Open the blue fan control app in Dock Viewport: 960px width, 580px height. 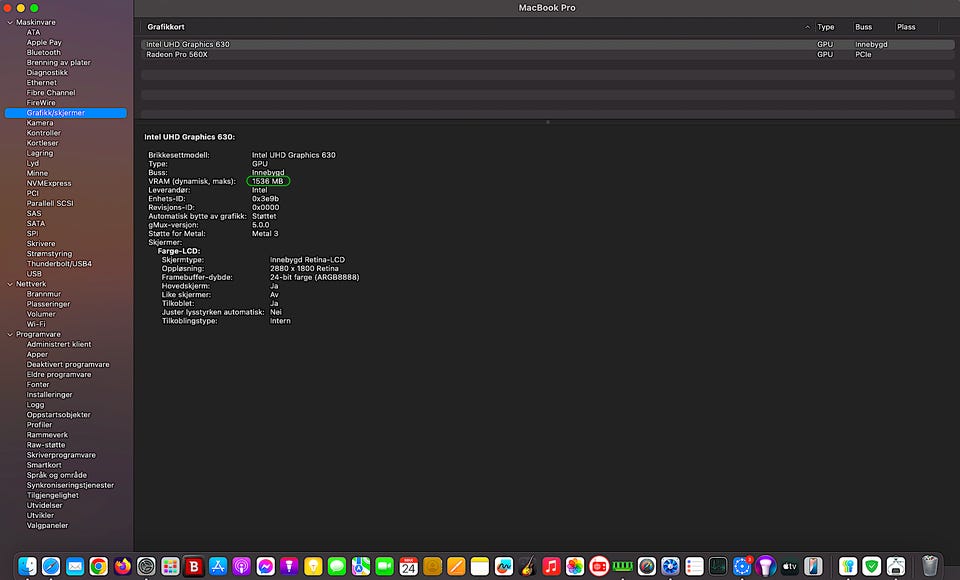[x=670, y=567]
